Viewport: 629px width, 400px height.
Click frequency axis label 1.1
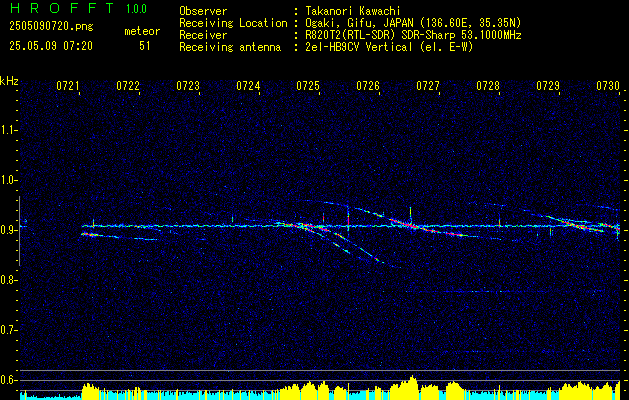[8, 130]
